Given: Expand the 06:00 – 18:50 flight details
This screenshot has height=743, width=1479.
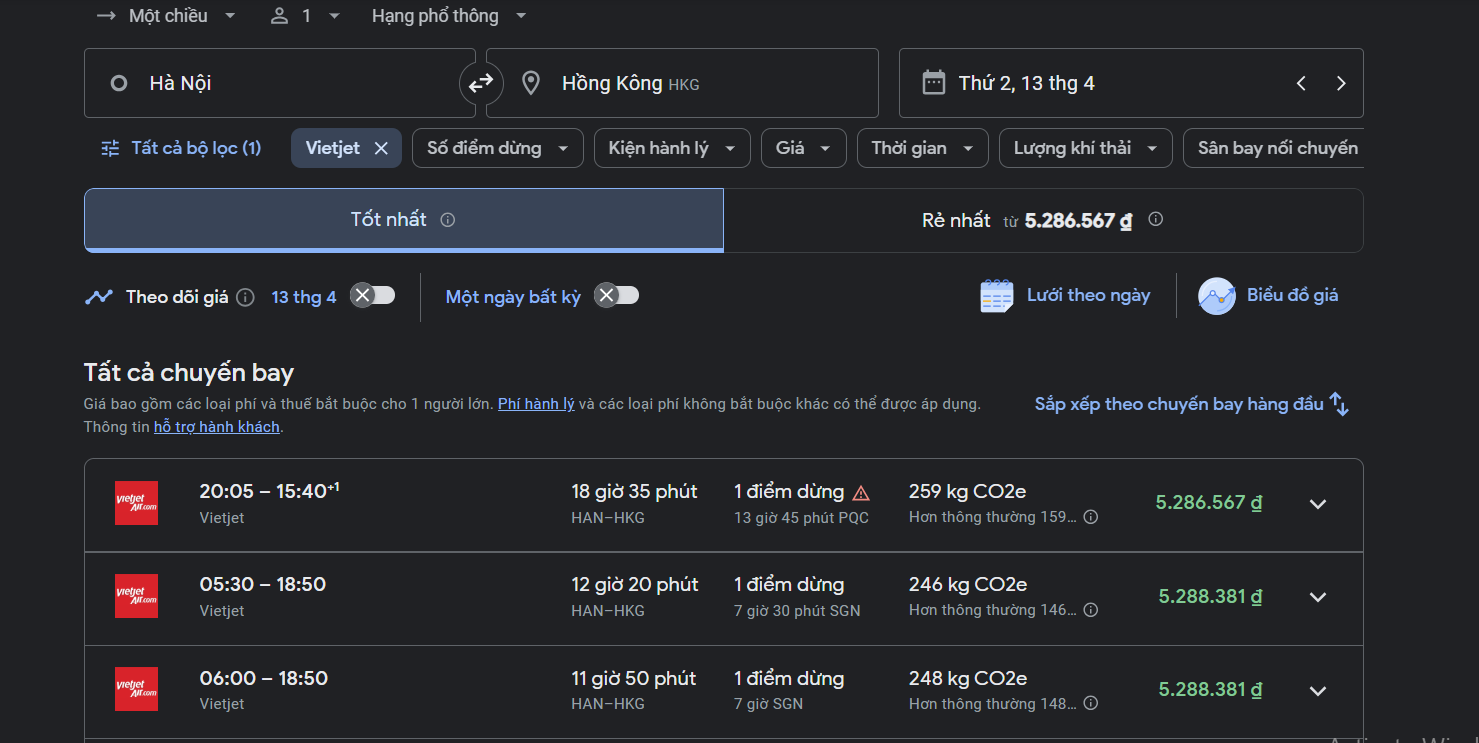Looking at the screenshot, I should 1318,691.
